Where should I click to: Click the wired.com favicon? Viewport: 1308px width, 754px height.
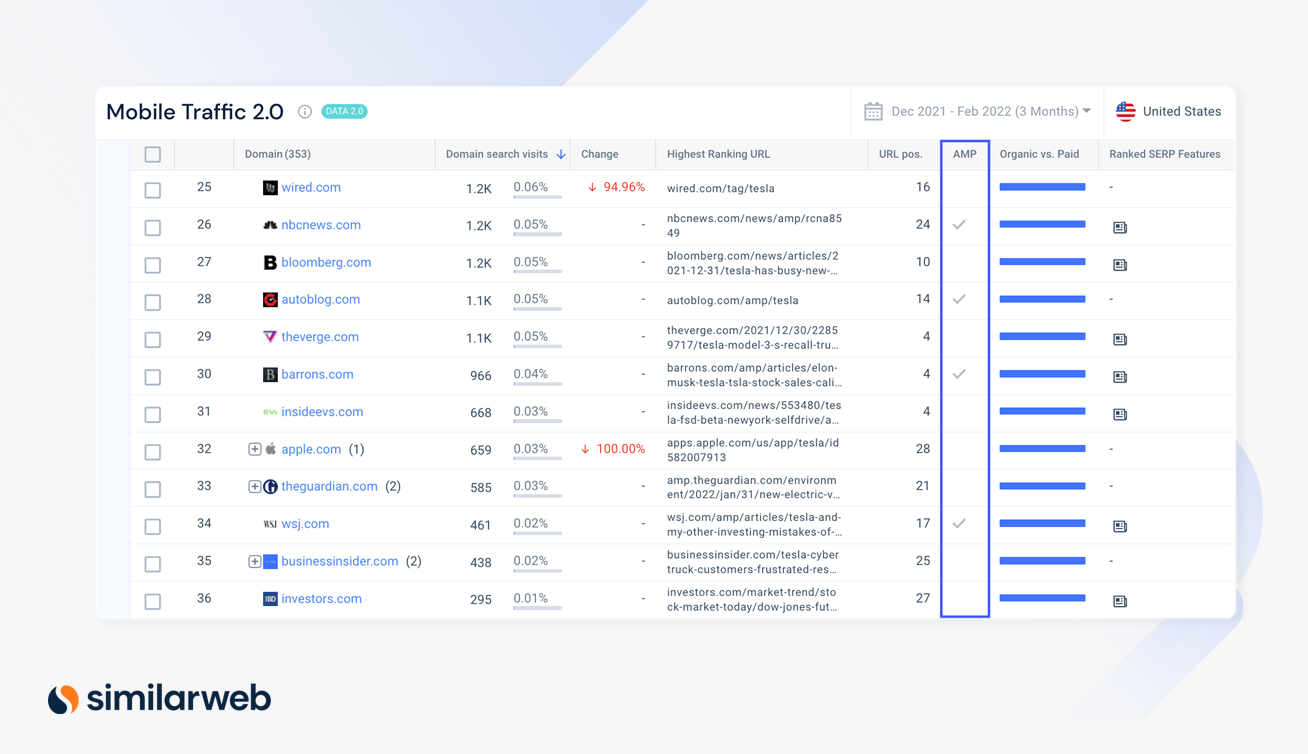tap(270, 188)
